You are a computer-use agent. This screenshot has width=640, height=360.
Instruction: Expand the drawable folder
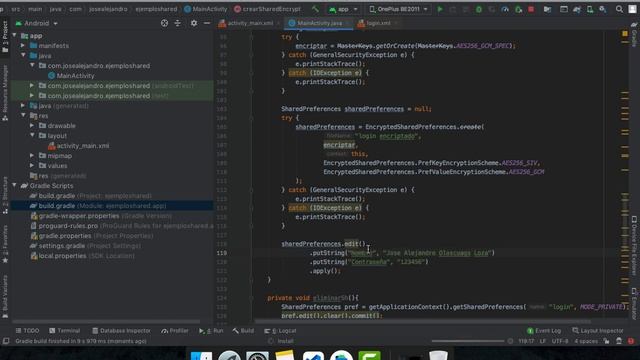(x=32, y=125)
